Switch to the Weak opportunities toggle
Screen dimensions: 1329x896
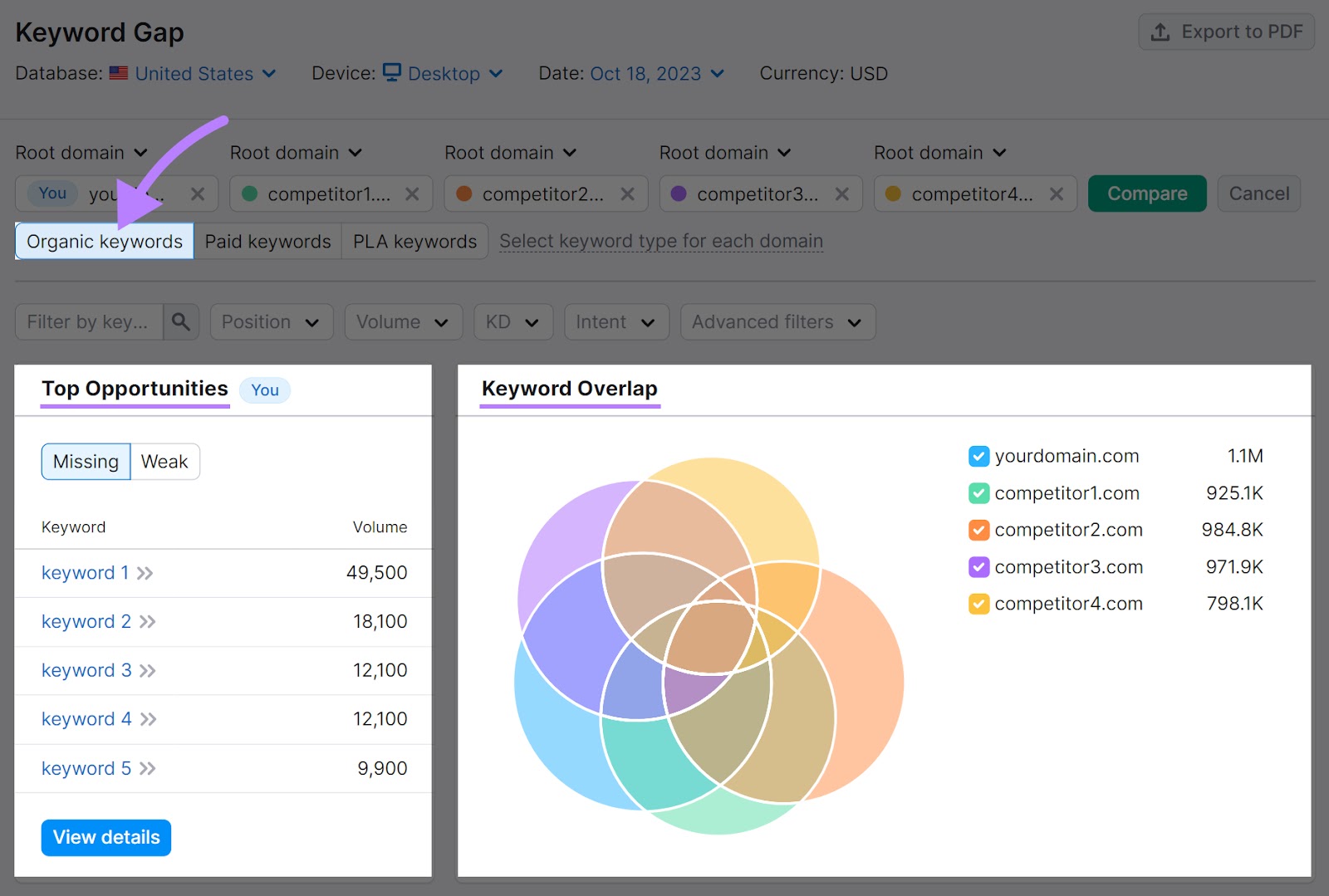(164, 461)
